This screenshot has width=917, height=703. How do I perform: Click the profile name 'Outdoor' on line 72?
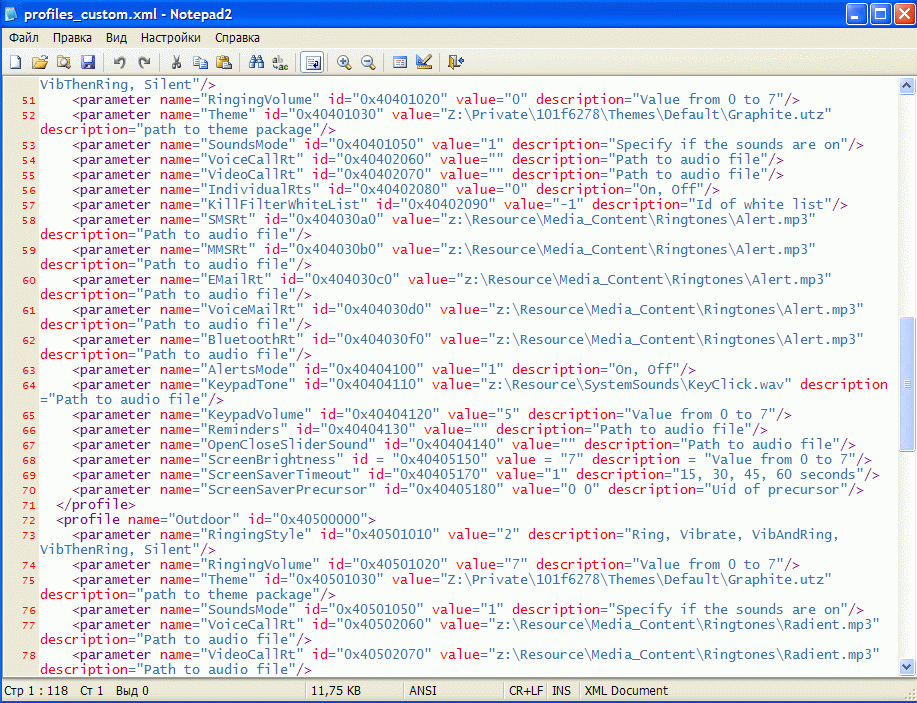pos(204,519)
